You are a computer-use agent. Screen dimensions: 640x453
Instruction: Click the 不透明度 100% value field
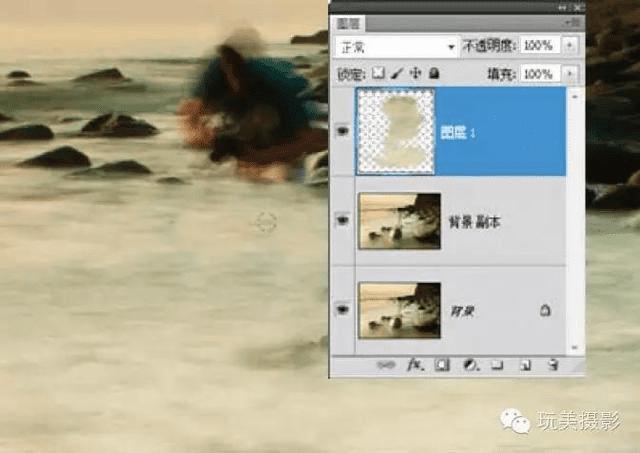click(x=540, y=45)
